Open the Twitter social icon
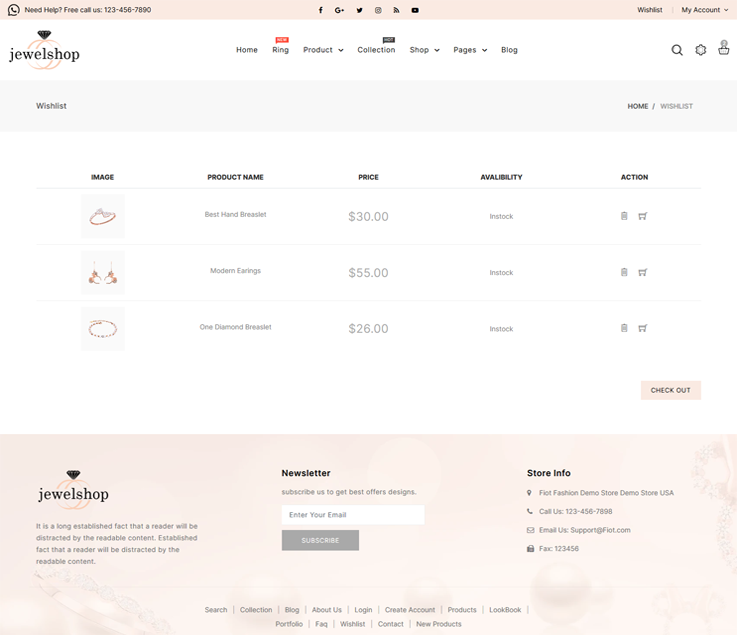This screenshot has width=737, height=635. tap(359, 10)
